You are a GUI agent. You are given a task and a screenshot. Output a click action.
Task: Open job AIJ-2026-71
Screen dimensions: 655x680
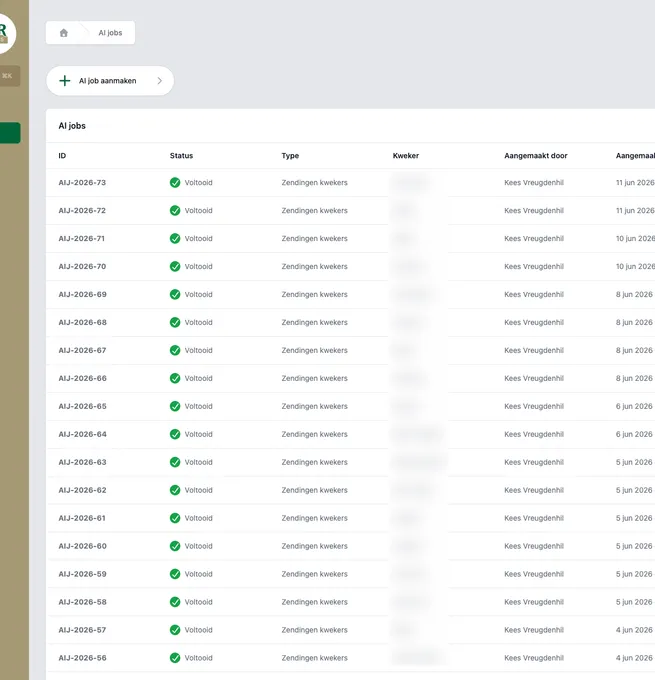[x=82, y=239]
